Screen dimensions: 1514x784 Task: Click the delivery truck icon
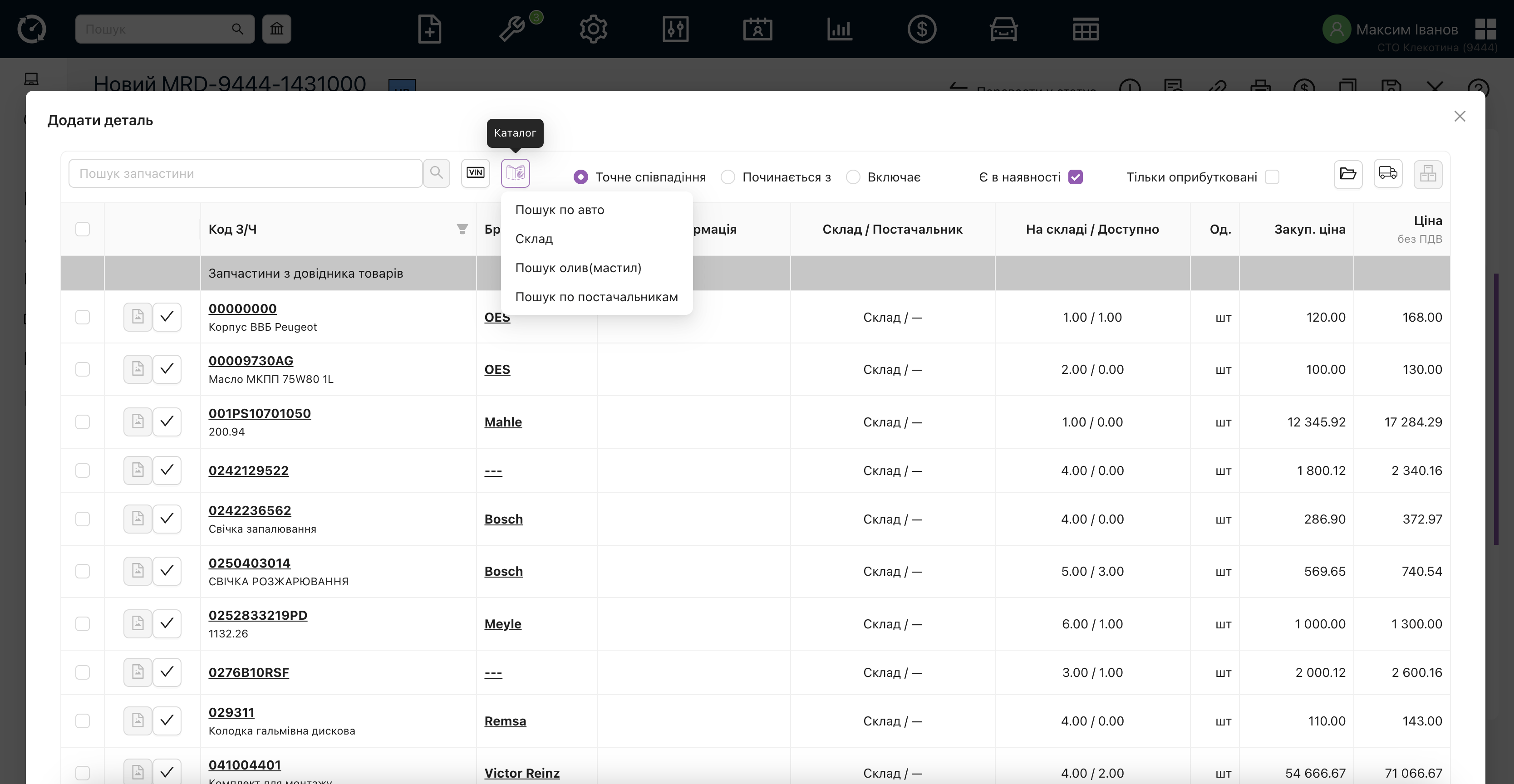[1388, 174]
